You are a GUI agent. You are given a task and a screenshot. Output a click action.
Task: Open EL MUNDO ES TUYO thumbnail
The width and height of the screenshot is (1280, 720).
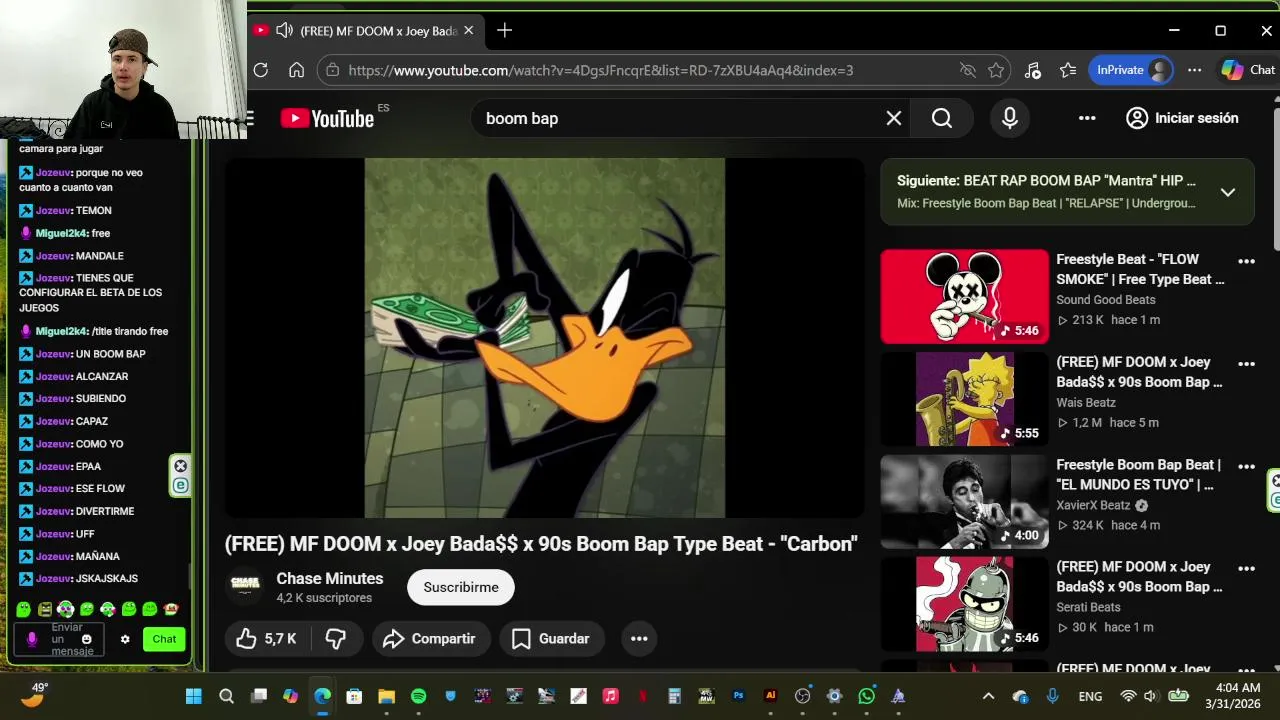click(965, 501)
